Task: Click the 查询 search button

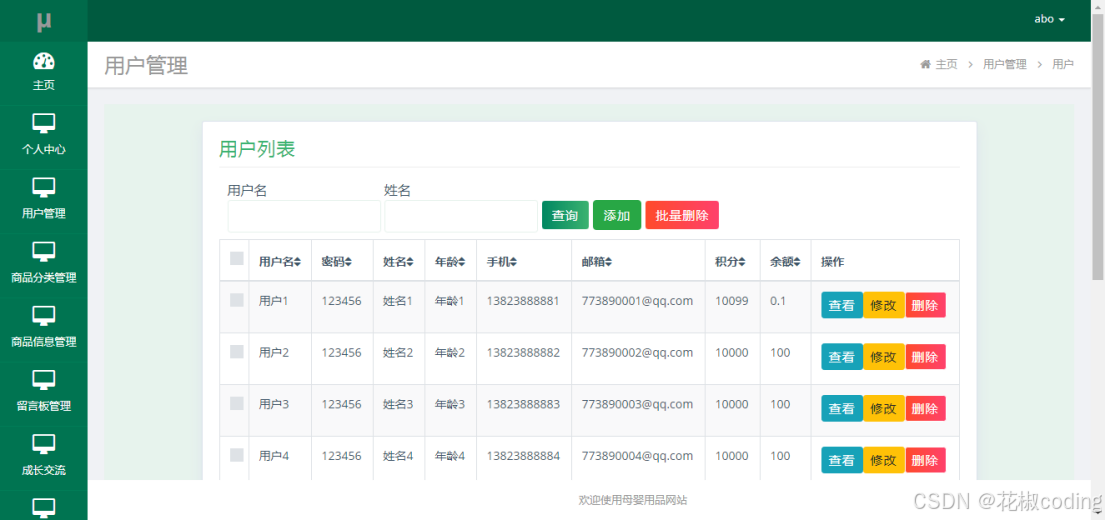Action: pyautogui.click(x=565, y=215)
